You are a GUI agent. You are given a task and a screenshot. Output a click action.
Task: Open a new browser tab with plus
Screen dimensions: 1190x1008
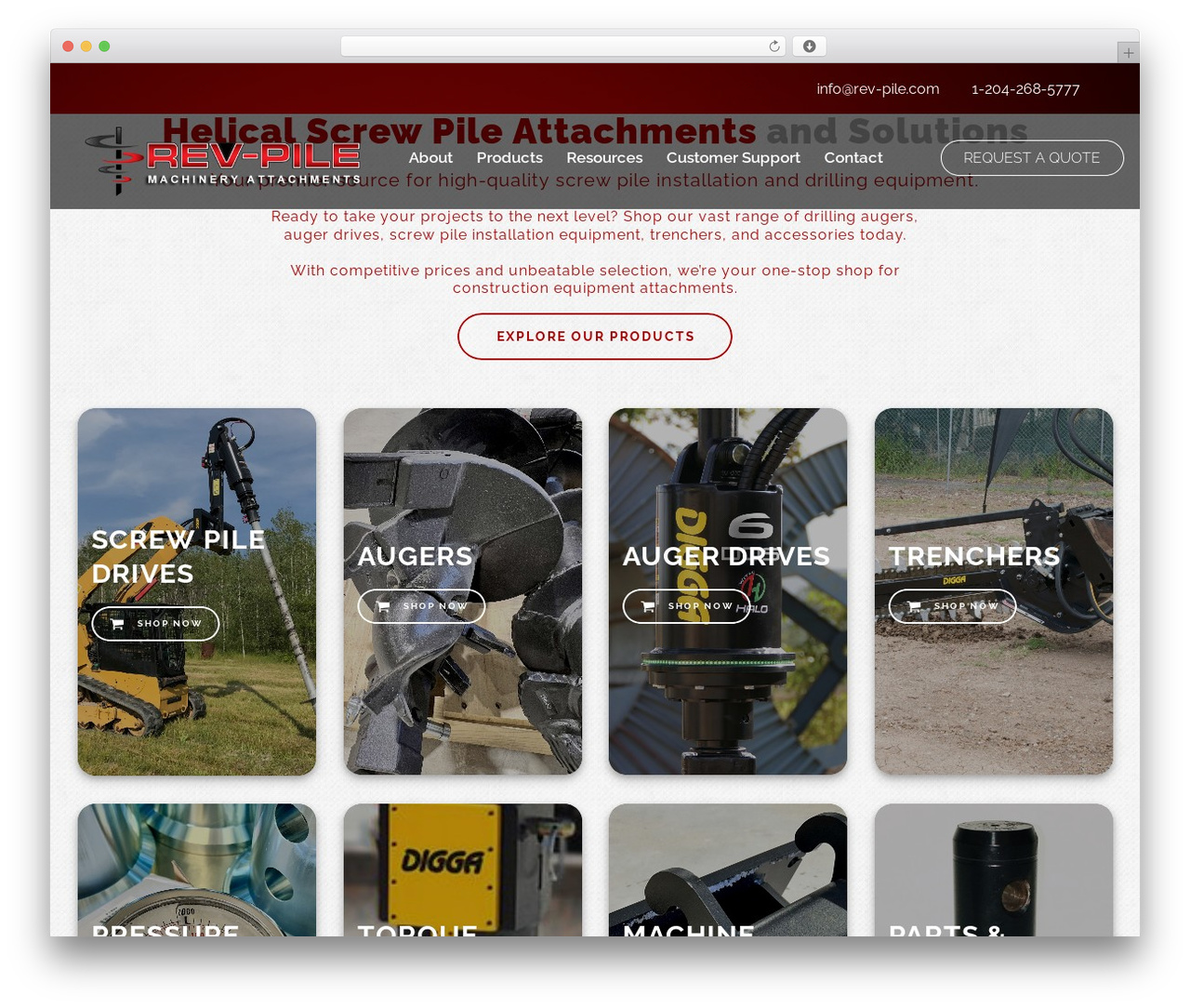click(x=1129, y=53)
